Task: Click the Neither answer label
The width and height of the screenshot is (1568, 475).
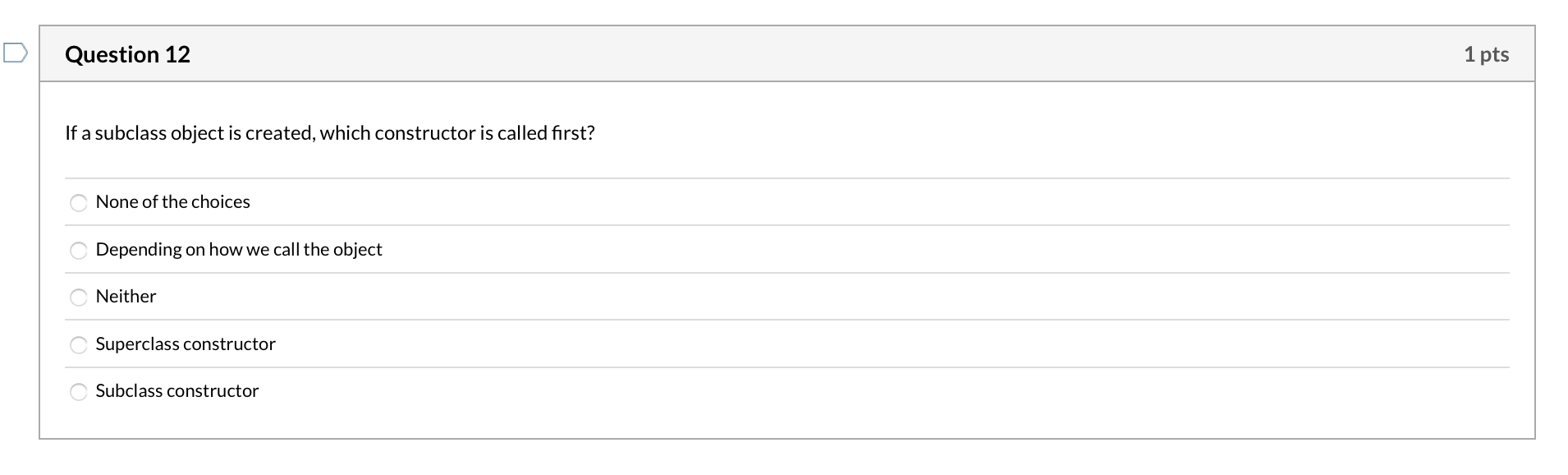Action: pyautogui.click(x=126, y=297)
